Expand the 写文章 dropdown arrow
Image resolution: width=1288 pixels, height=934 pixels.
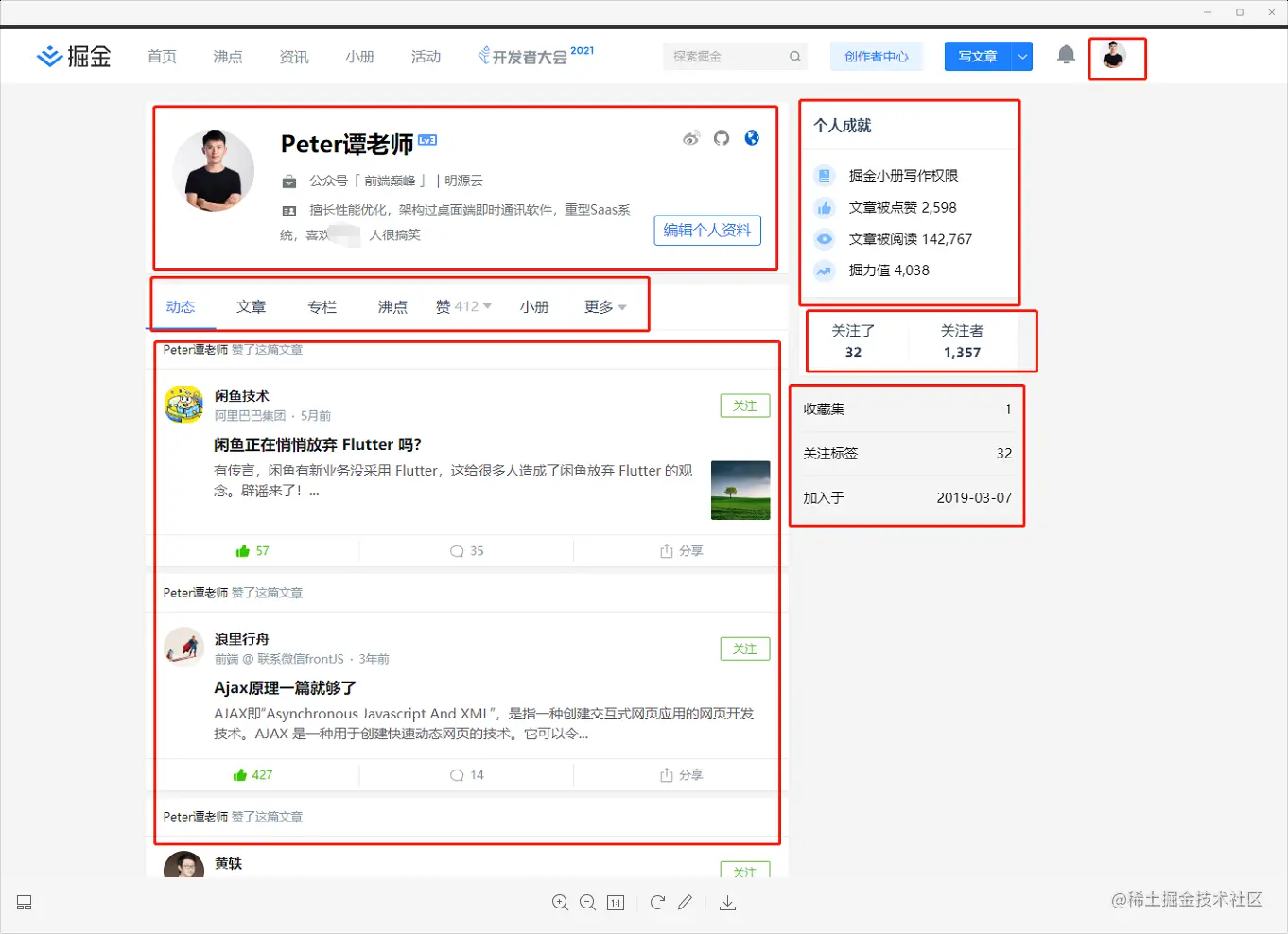point(1022,57)
